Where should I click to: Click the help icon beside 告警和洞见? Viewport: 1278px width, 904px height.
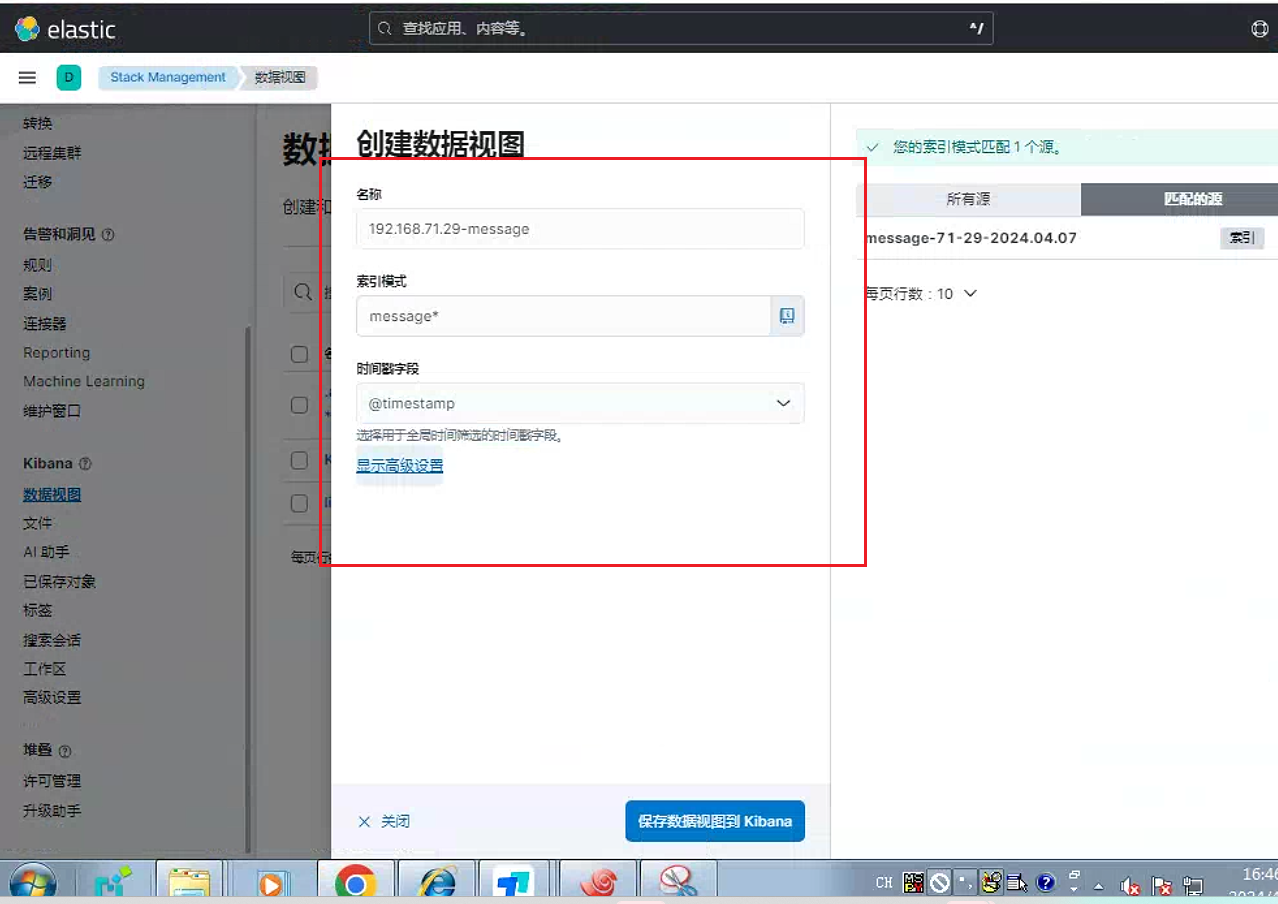click(108, 235)
